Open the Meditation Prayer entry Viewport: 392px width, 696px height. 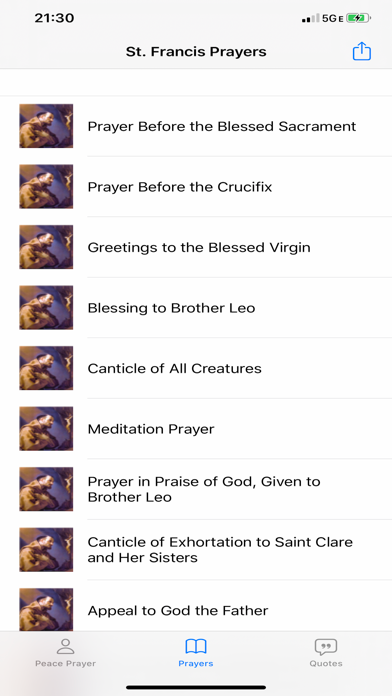[196, 429]
